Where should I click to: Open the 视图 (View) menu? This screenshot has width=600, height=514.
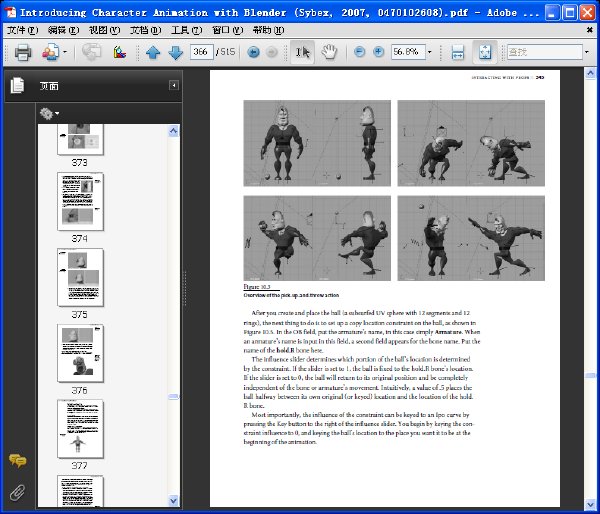pos(104,30)
